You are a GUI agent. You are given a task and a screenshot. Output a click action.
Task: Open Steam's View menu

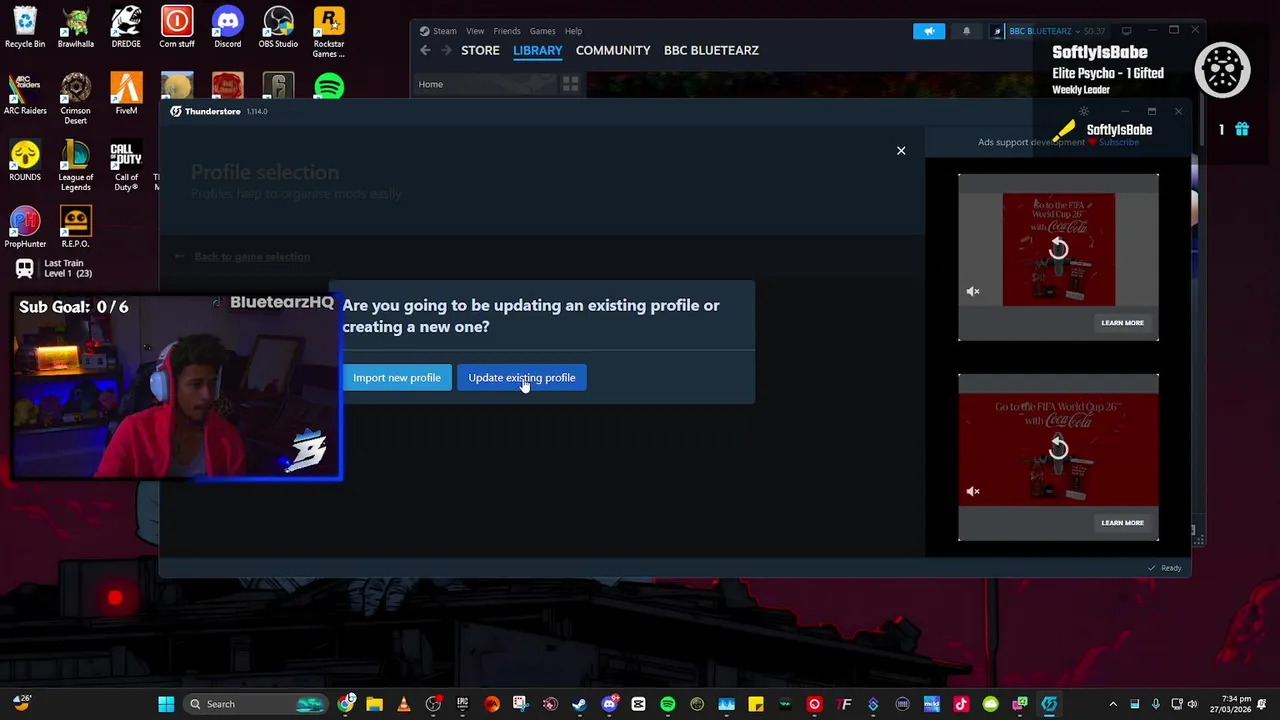475,31
